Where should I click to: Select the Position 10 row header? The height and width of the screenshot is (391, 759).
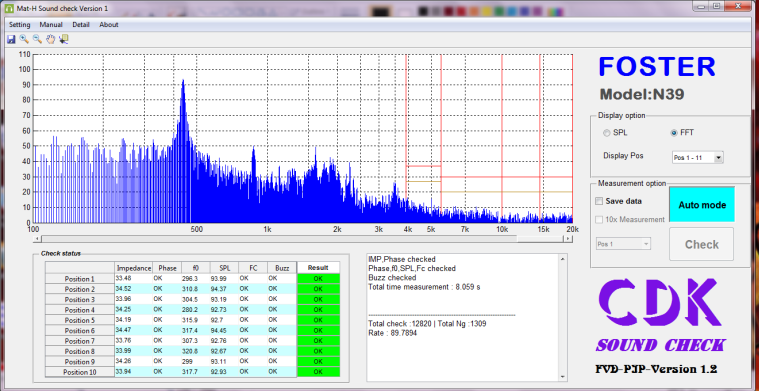(80, 372)
